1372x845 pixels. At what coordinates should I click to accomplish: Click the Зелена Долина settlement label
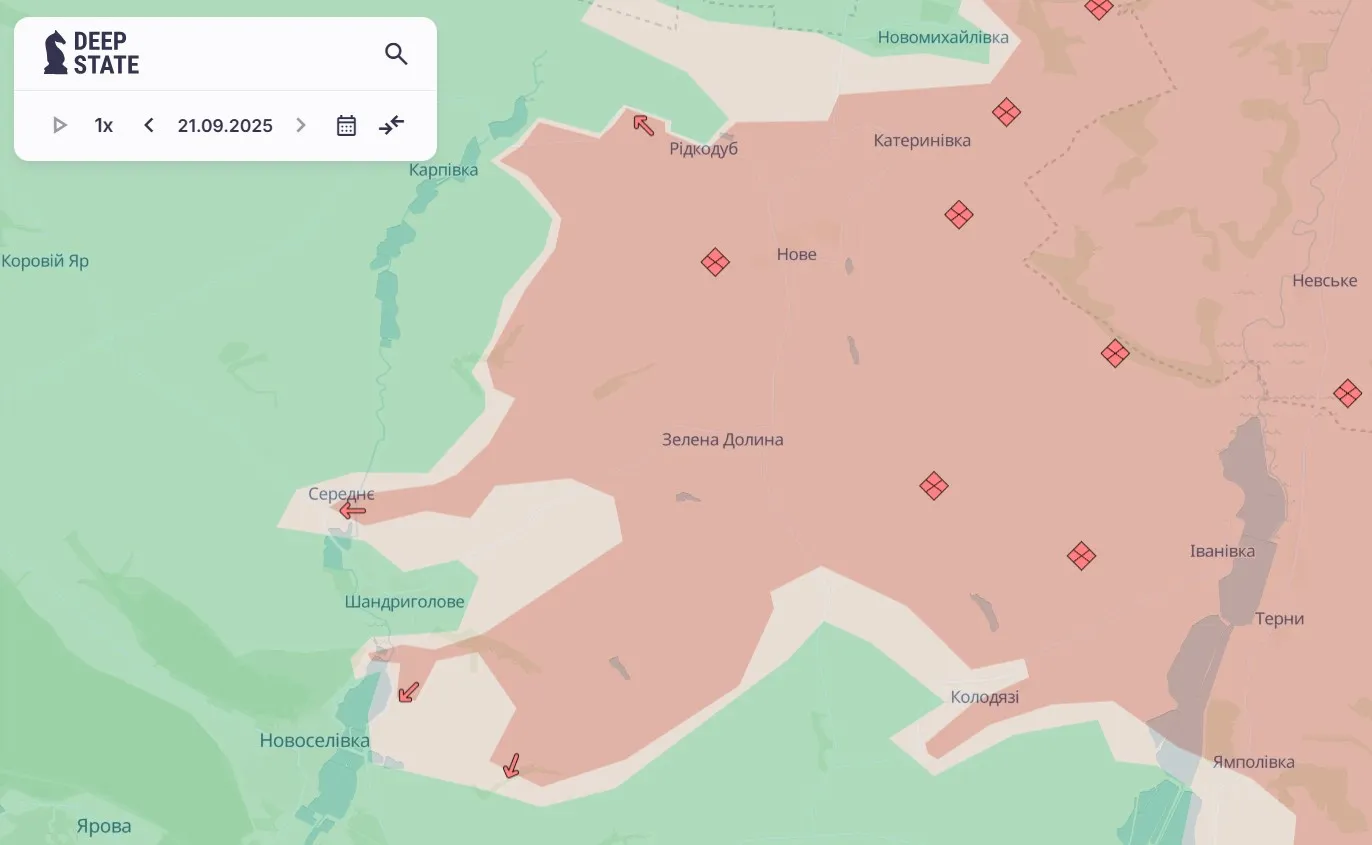pos(722,440)
